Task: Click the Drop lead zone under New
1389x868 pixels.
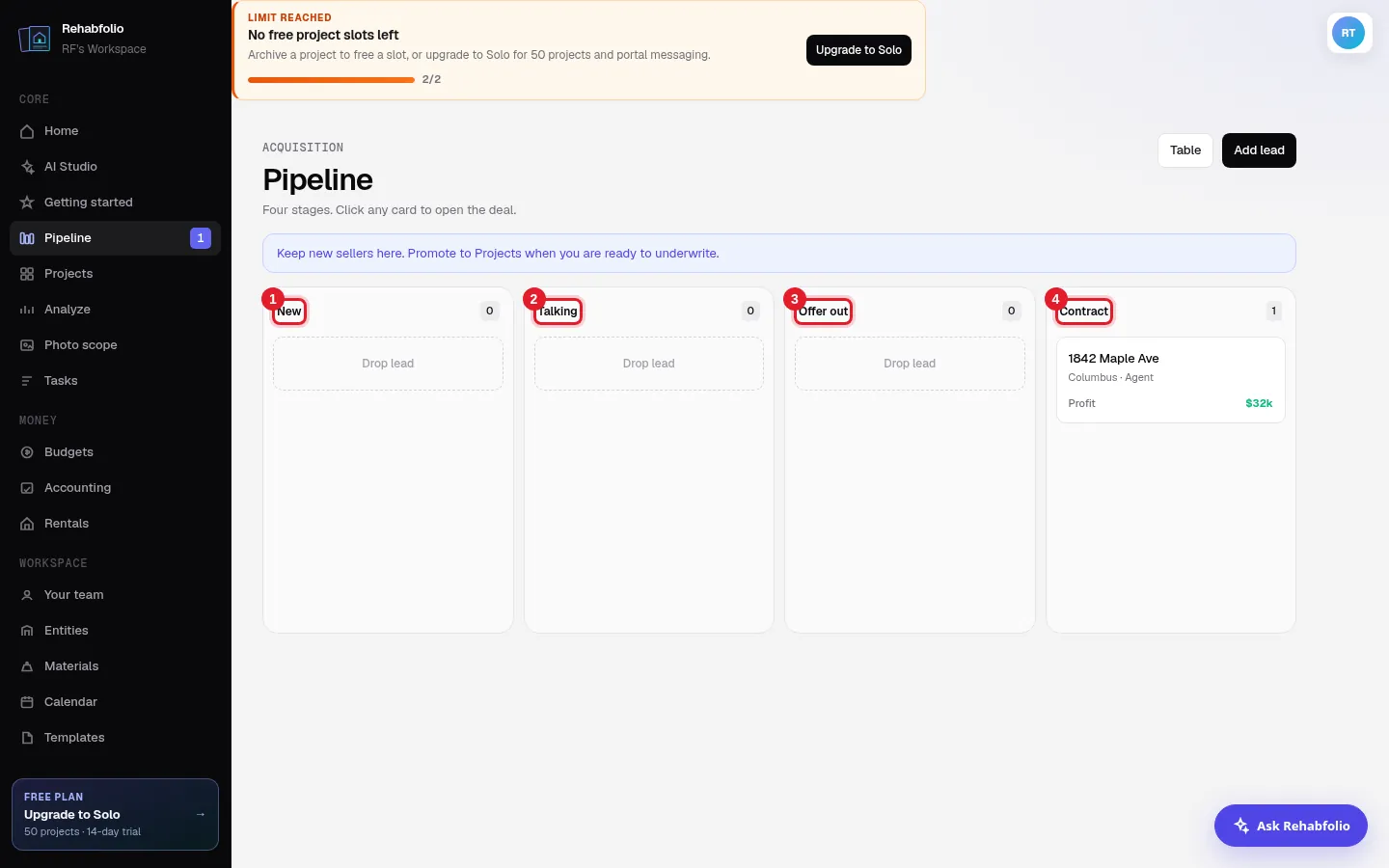Action: [388, 364]
